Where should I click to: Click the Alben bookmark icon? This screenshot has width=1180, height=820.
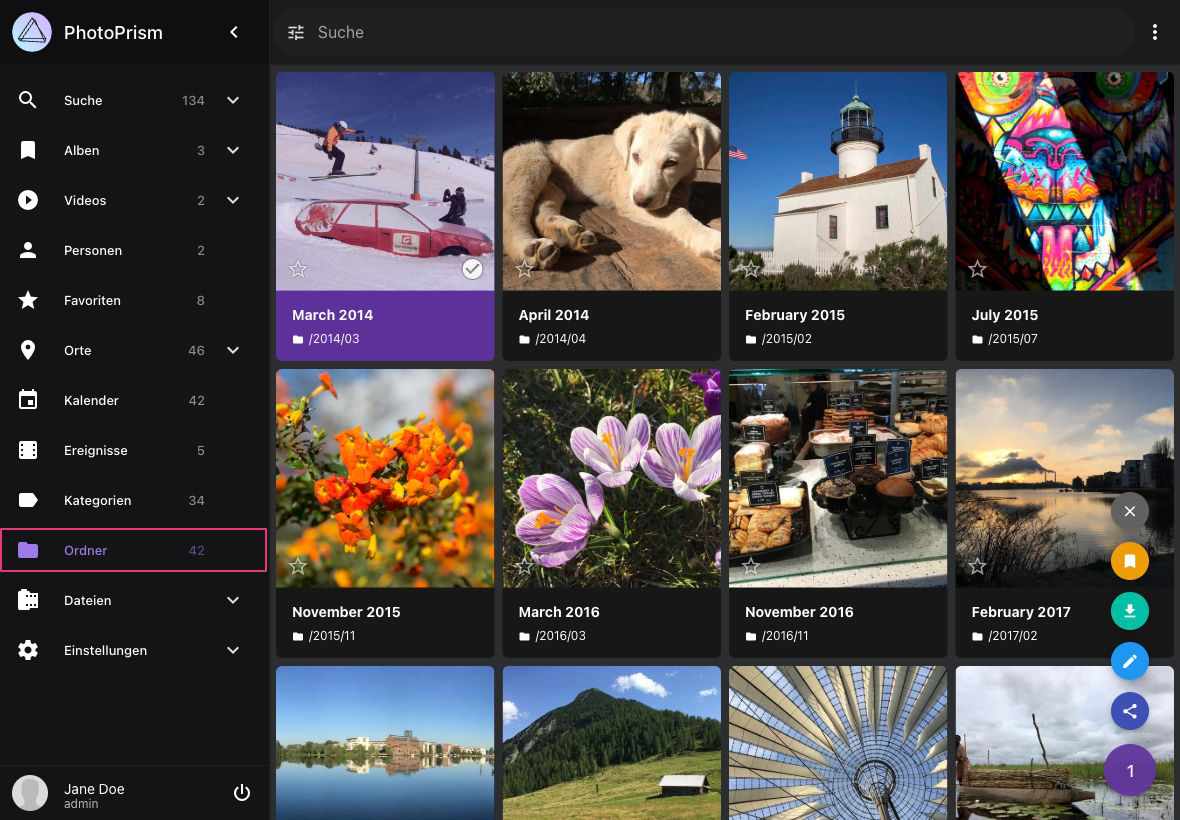point(28,150)
